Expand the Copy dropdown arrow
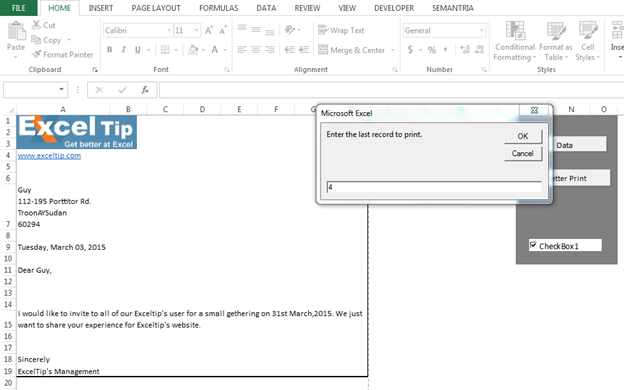This screenshot has height=390, width=624. (x=69, y=40)
